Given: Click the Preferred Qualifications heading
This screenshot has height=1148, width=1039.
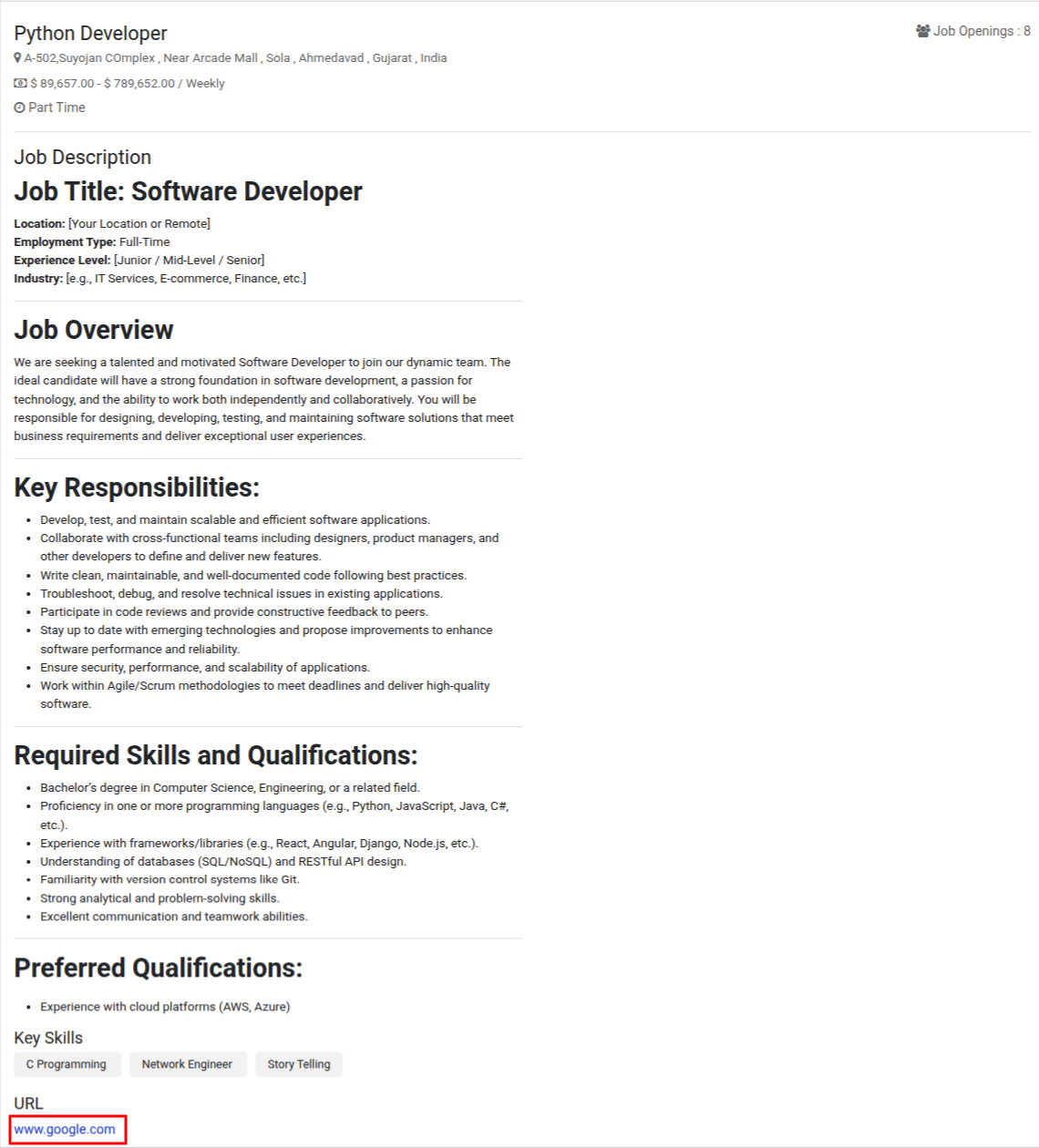Looking at the screenshot, I should point(158,968).
